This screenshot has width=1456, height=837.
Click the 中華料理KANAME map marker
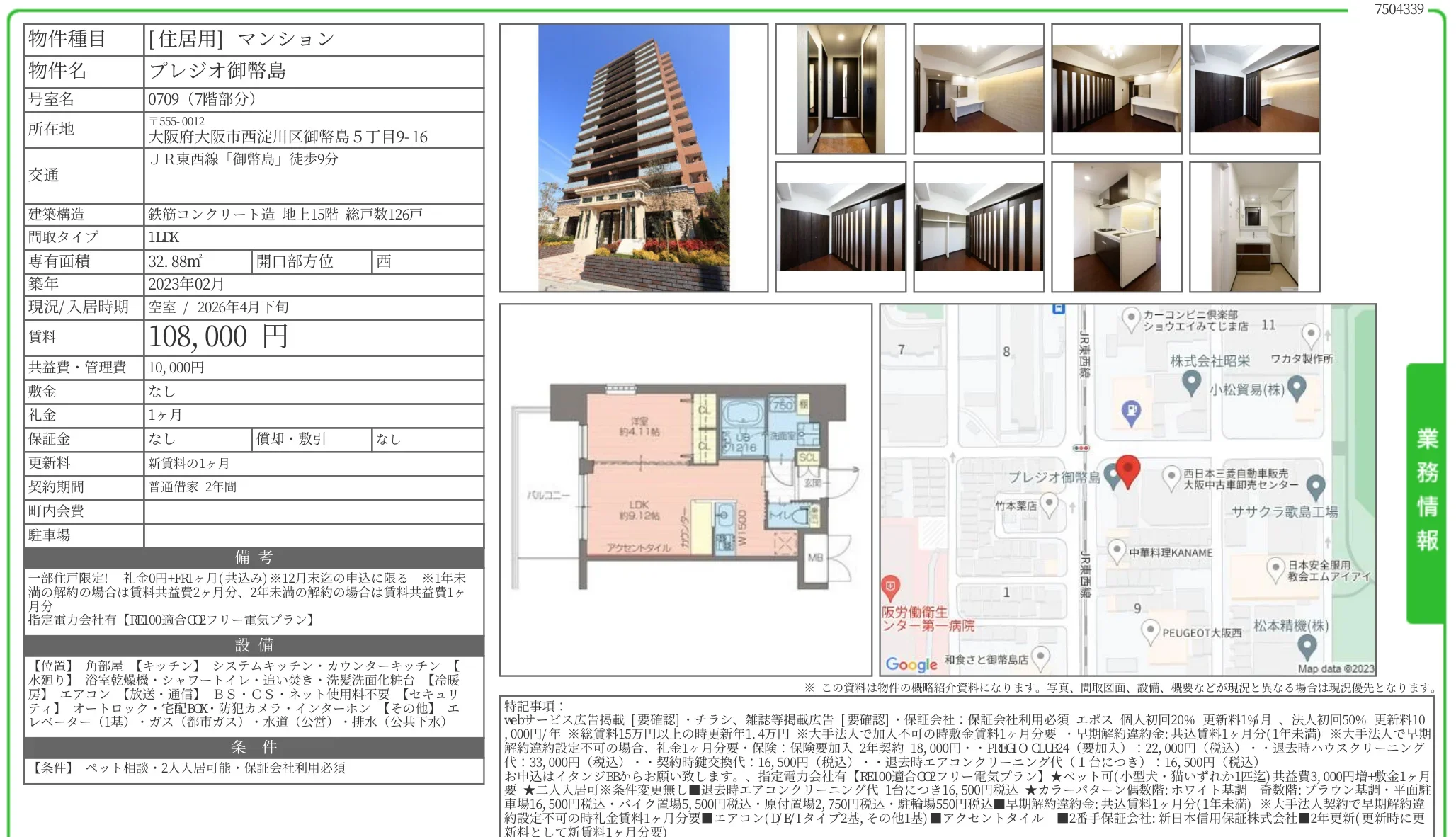pos(1117,550)
